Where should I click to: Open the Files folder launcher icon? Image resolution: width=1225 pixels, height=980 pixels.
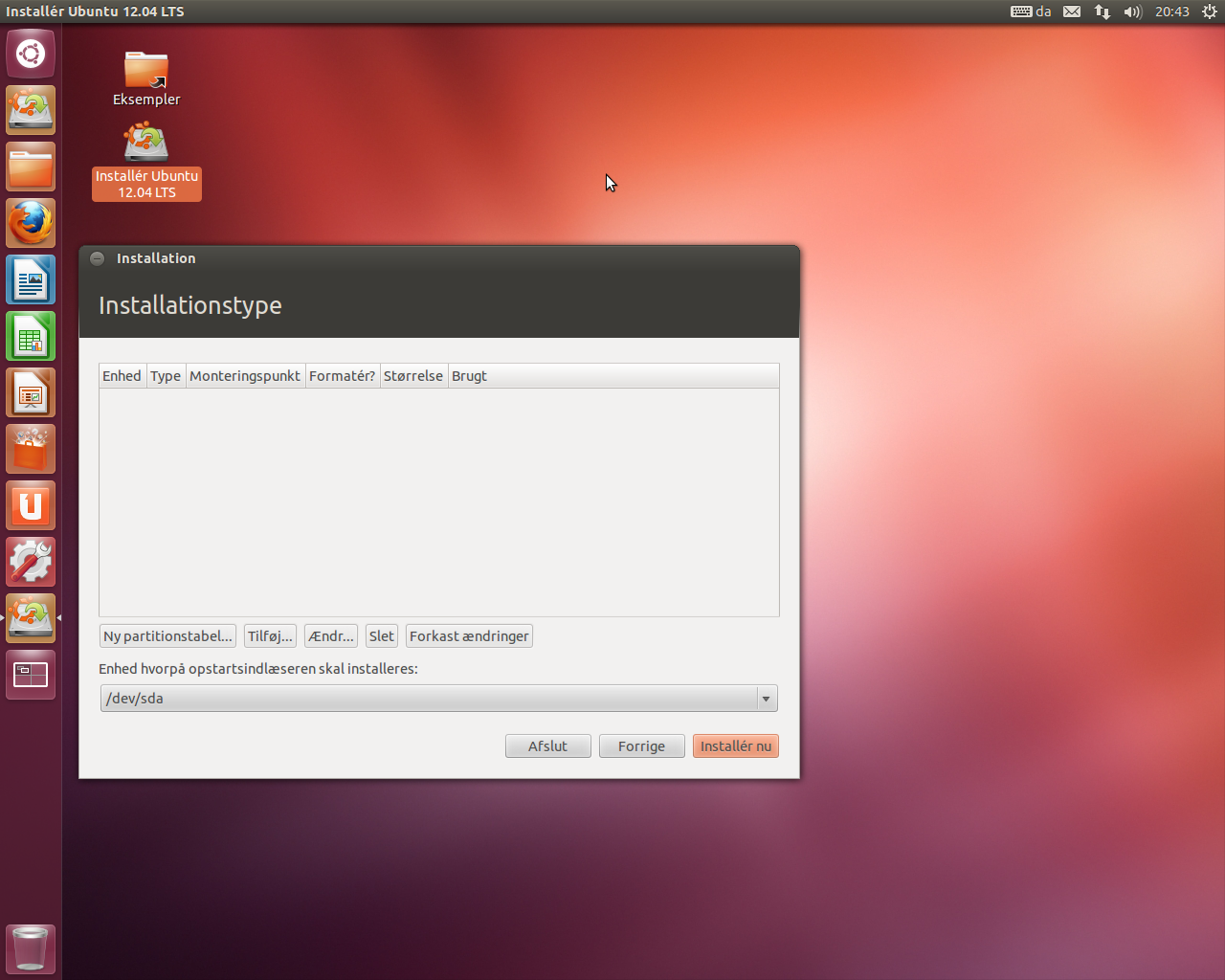(31, 167)
